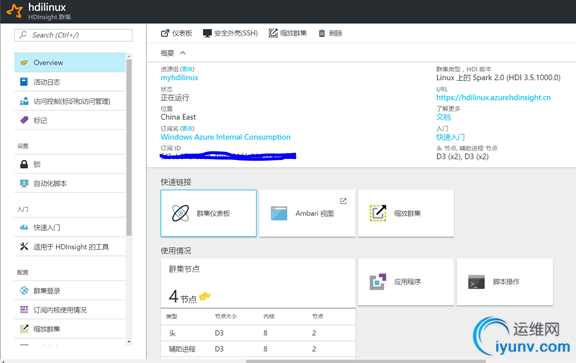Click the 删除 trash toolbar button
This screenshot has height=363, width=576.
pyautogui.click(x=330, y=33)
